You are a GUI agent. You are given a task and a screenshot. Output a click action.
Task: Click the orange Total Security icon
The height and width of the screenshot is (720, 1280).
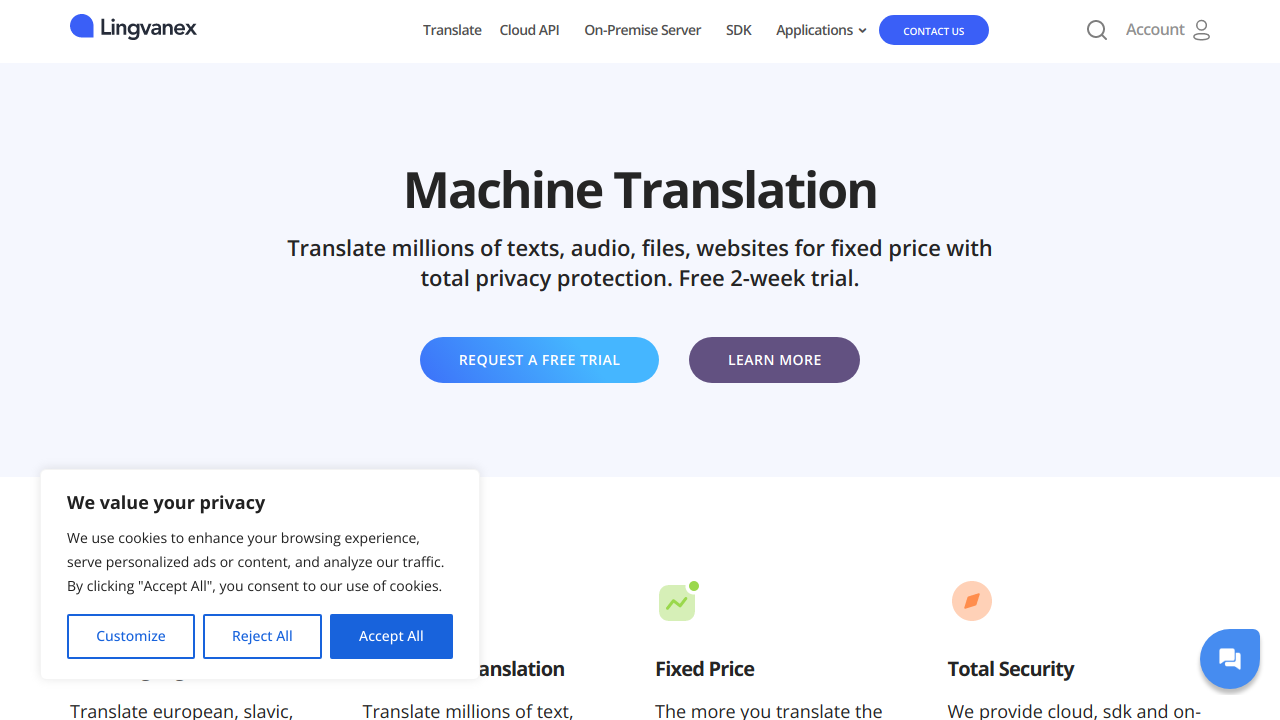point(971,601)
